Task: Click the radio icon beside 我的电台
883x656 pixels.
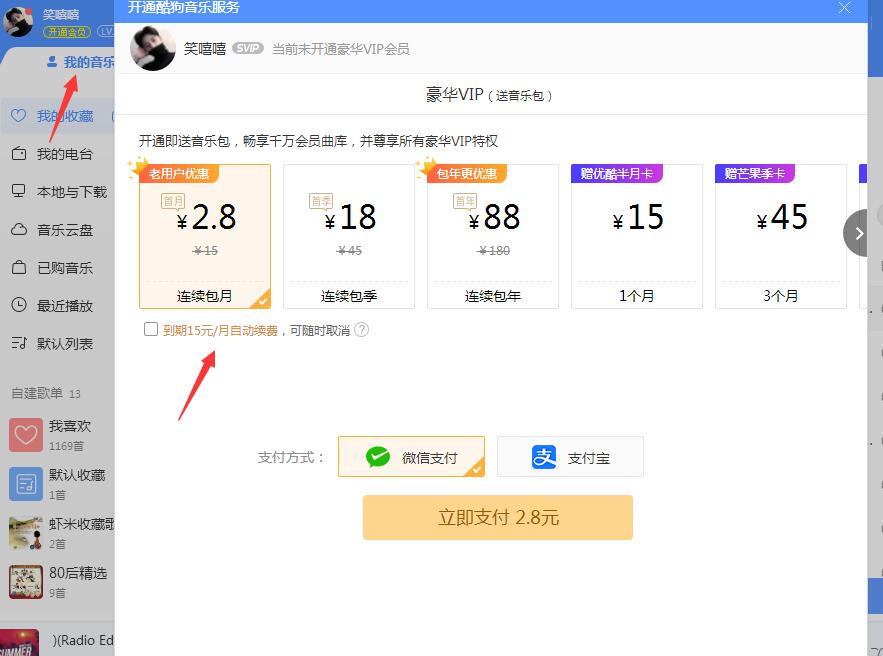Action: 19,153
